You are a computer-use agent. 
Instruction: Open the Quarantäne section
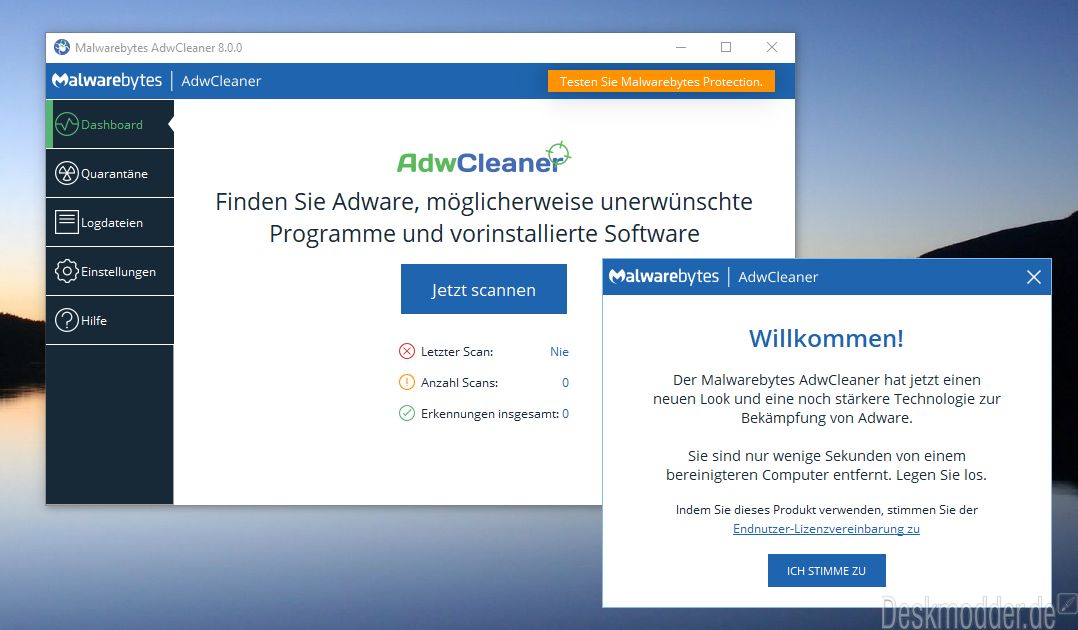coord(110,173)
